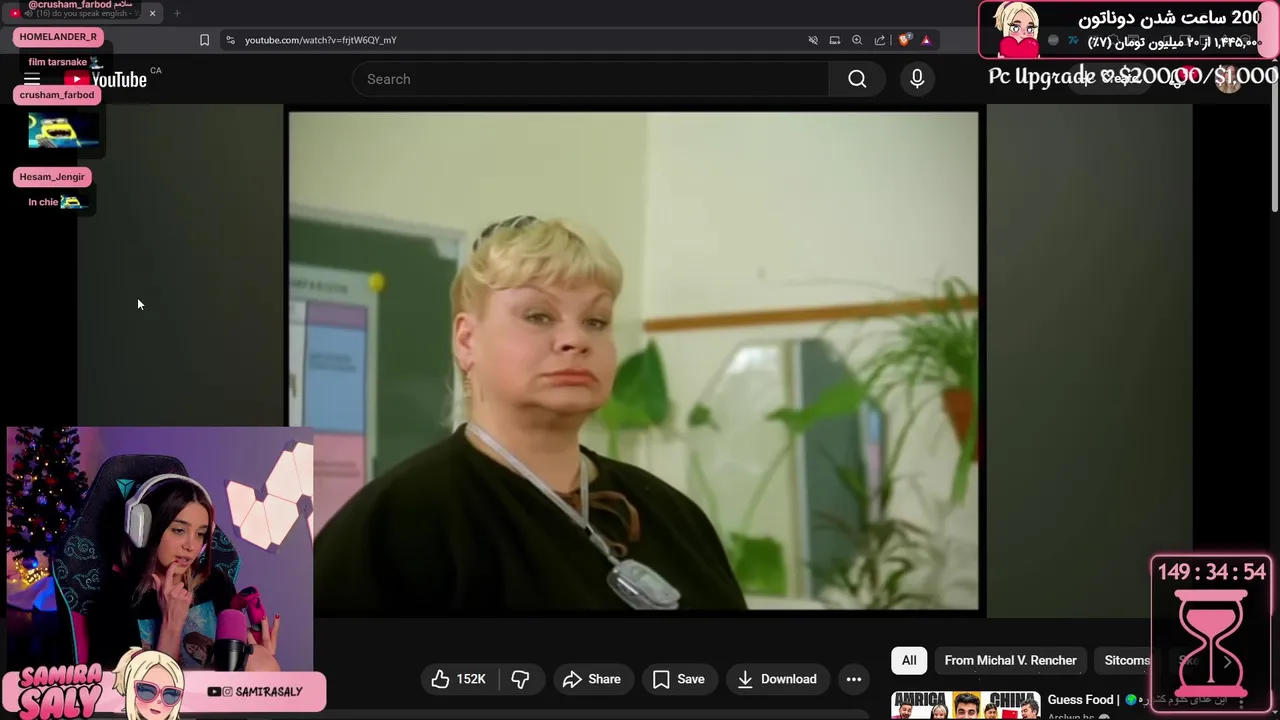Open picture-in-picture icon in address bar
This screenshot has height=720, width=1280.
835,40
